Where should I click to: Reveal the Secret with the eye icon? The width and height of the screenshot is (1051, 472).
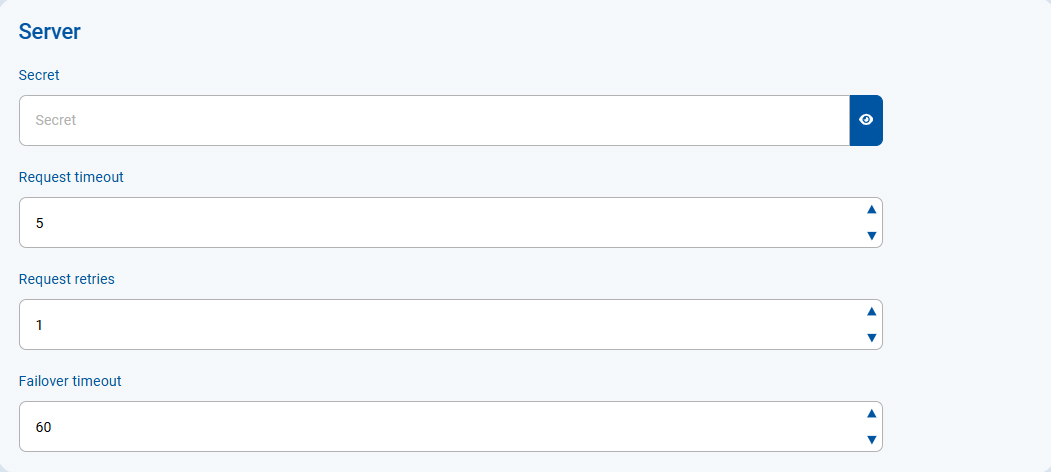pyautogui.click(x=866, y=120)
